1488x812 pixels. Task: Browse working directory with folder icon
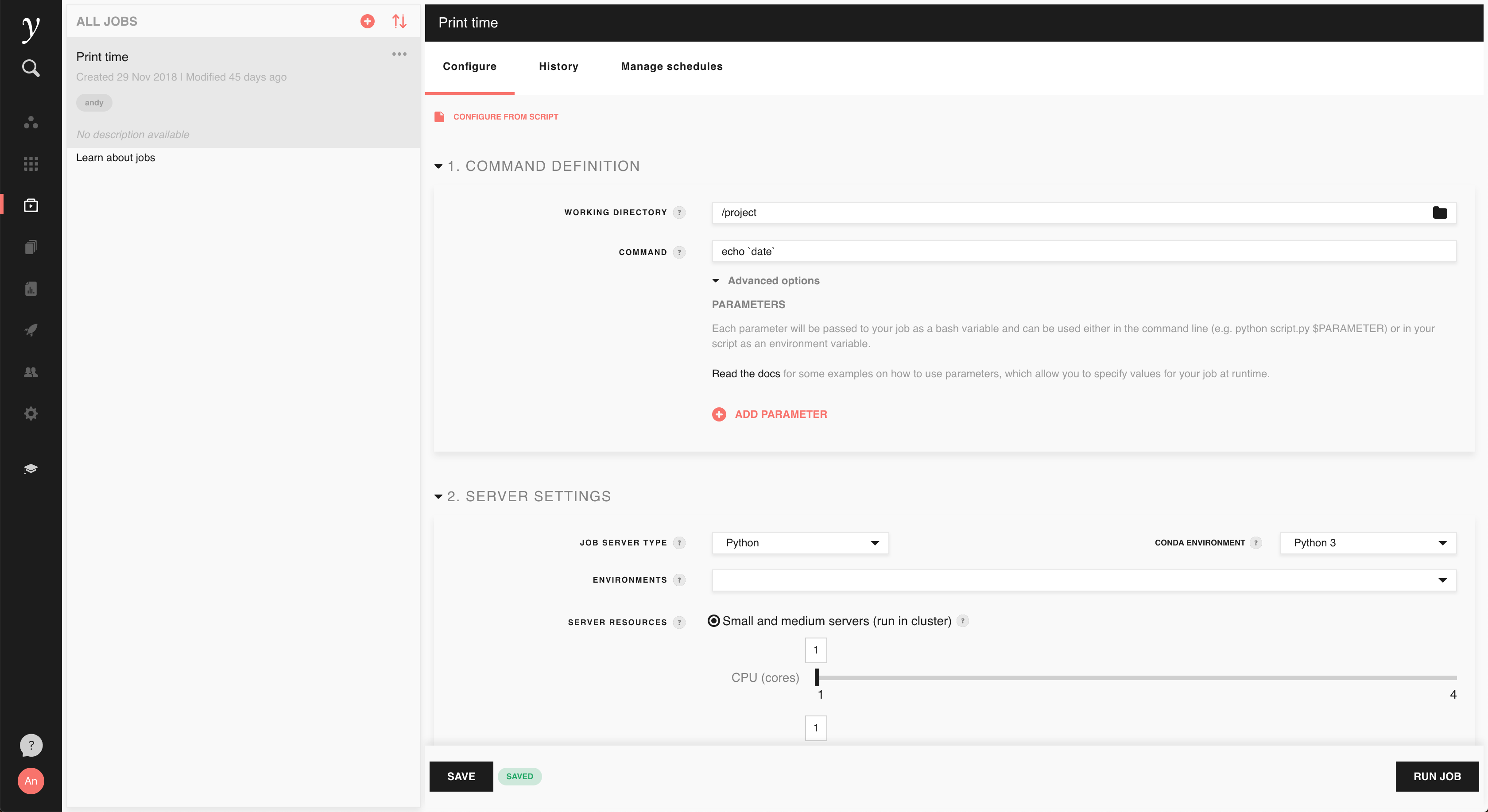[x=1439, y=213]
